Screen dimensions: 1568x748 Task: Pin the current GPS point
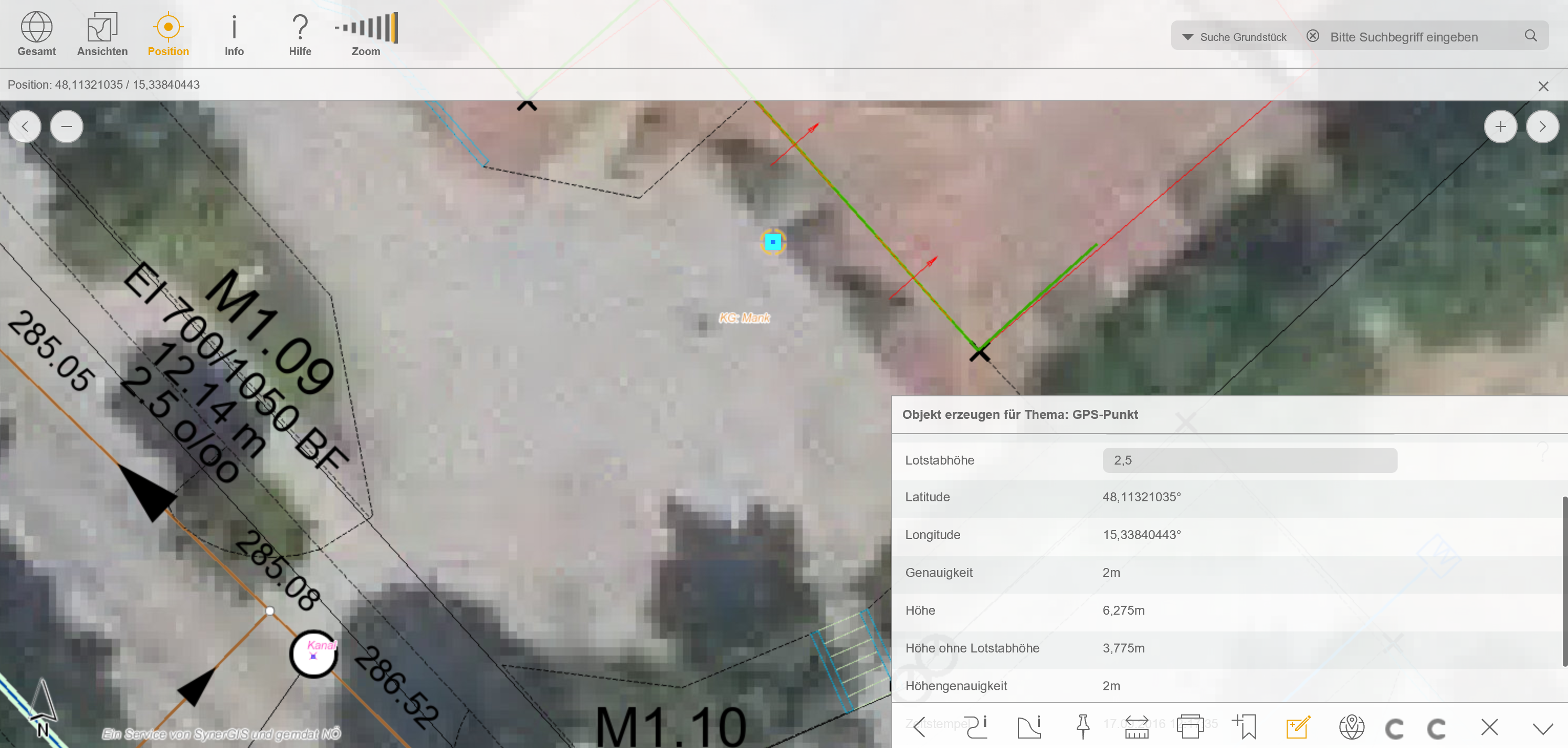(1083, 726)
